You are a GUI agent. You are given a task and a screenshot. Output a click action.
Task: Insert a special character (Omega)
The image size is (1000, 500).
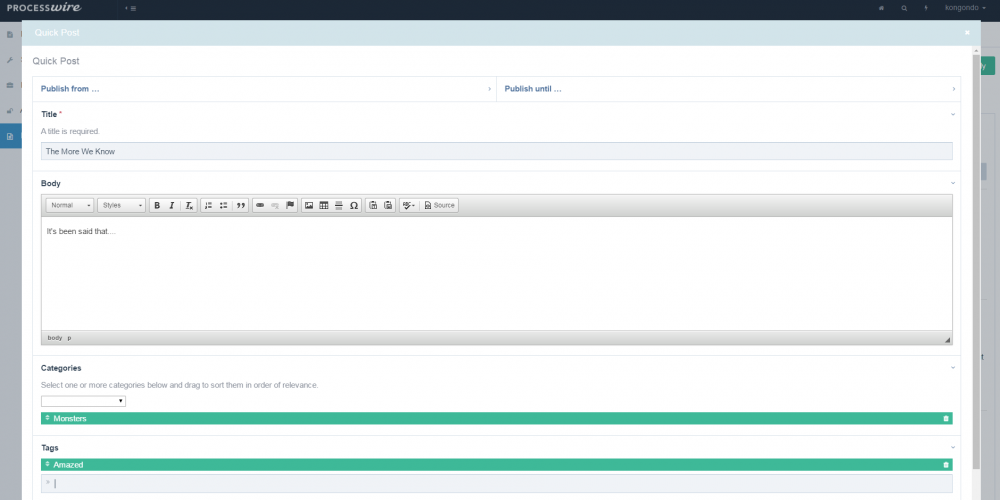[x=354, y=205]
